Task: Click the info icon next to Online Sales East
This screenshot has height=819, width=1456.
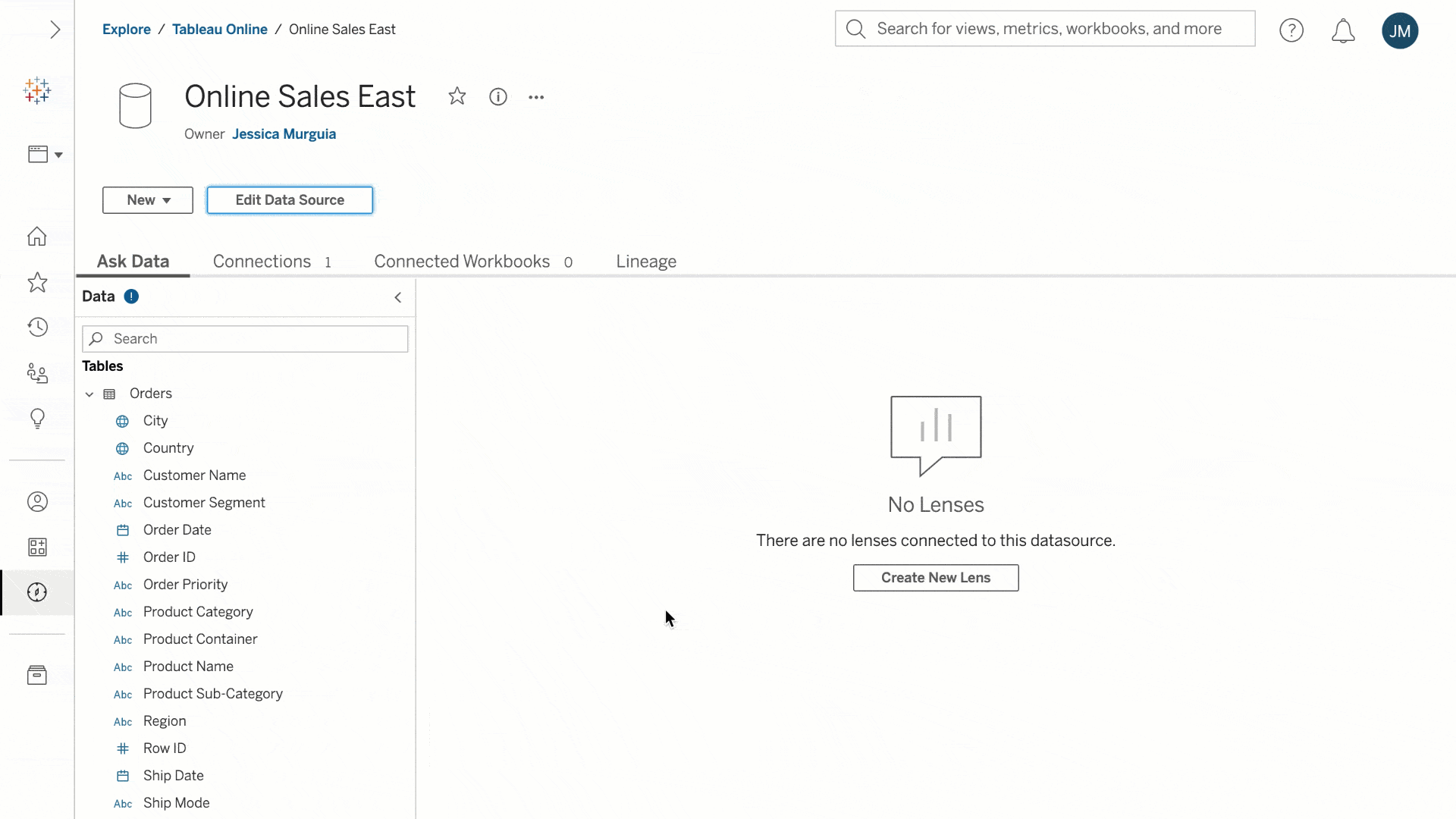Action: point(498,96)
